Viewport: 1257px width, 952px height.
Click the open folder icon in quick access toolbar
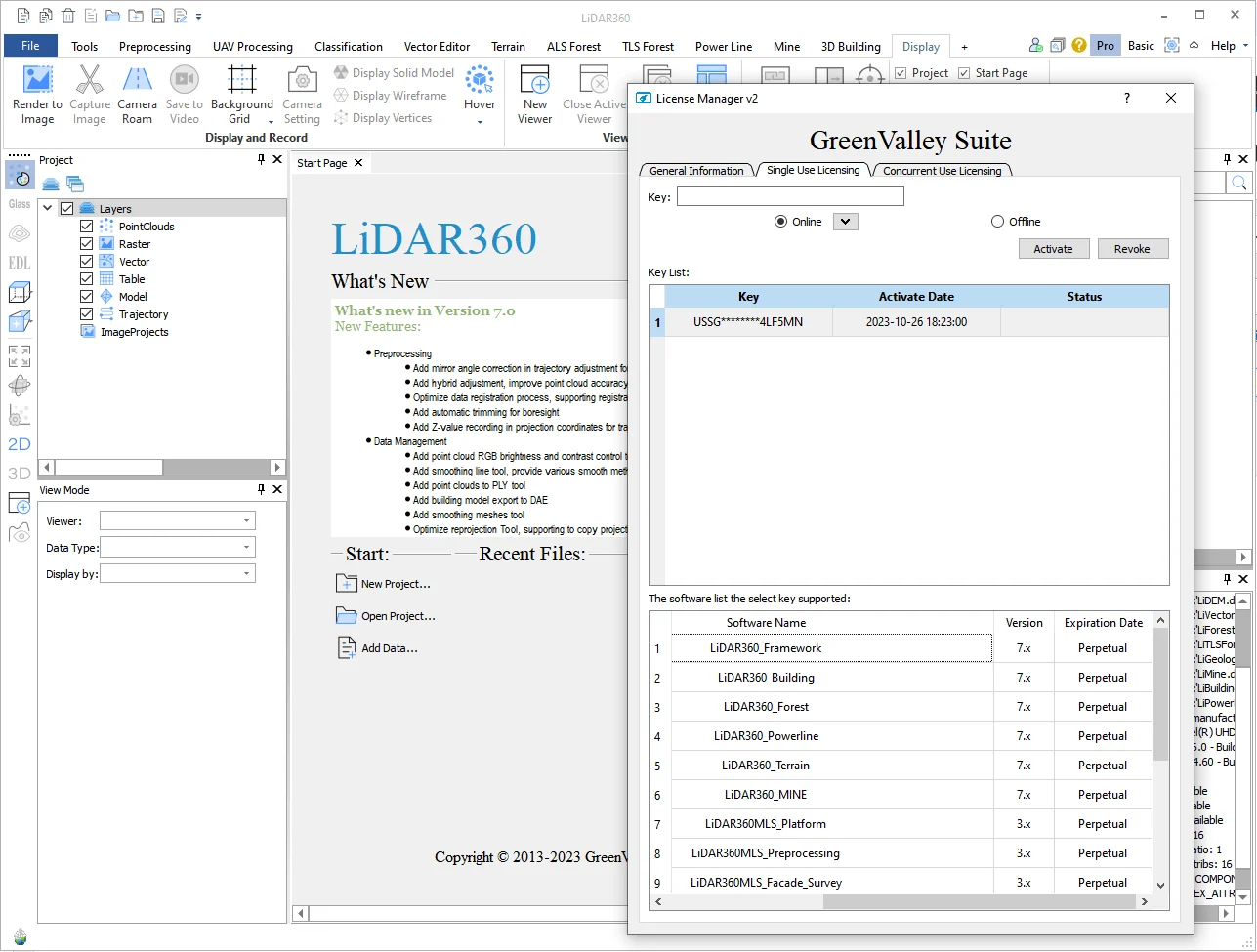click(x=112, y=16)
